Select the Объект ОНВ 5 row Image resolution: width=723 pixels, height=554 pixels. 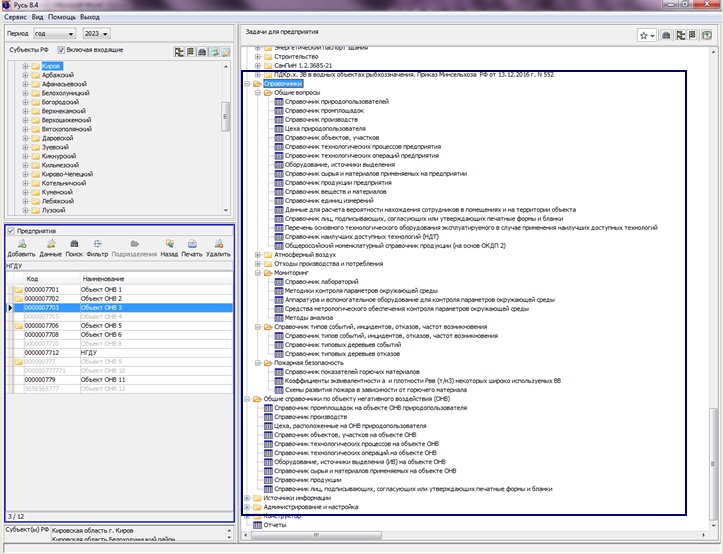(101, 326)
